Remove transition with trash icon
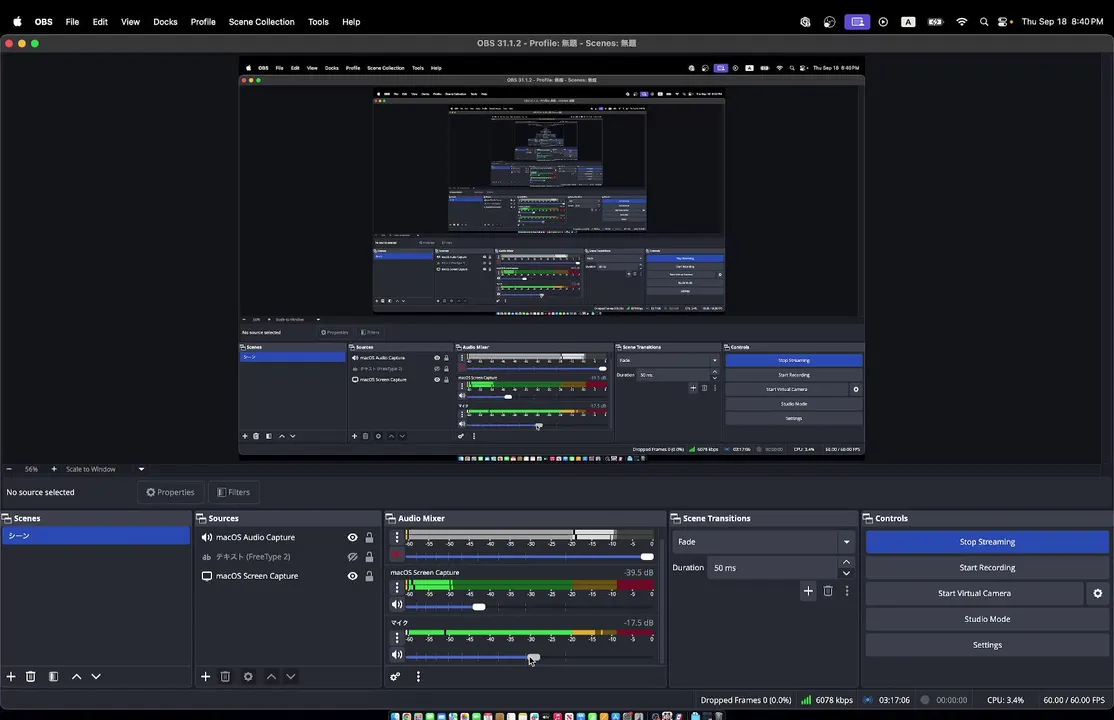 tap(828, 591)
